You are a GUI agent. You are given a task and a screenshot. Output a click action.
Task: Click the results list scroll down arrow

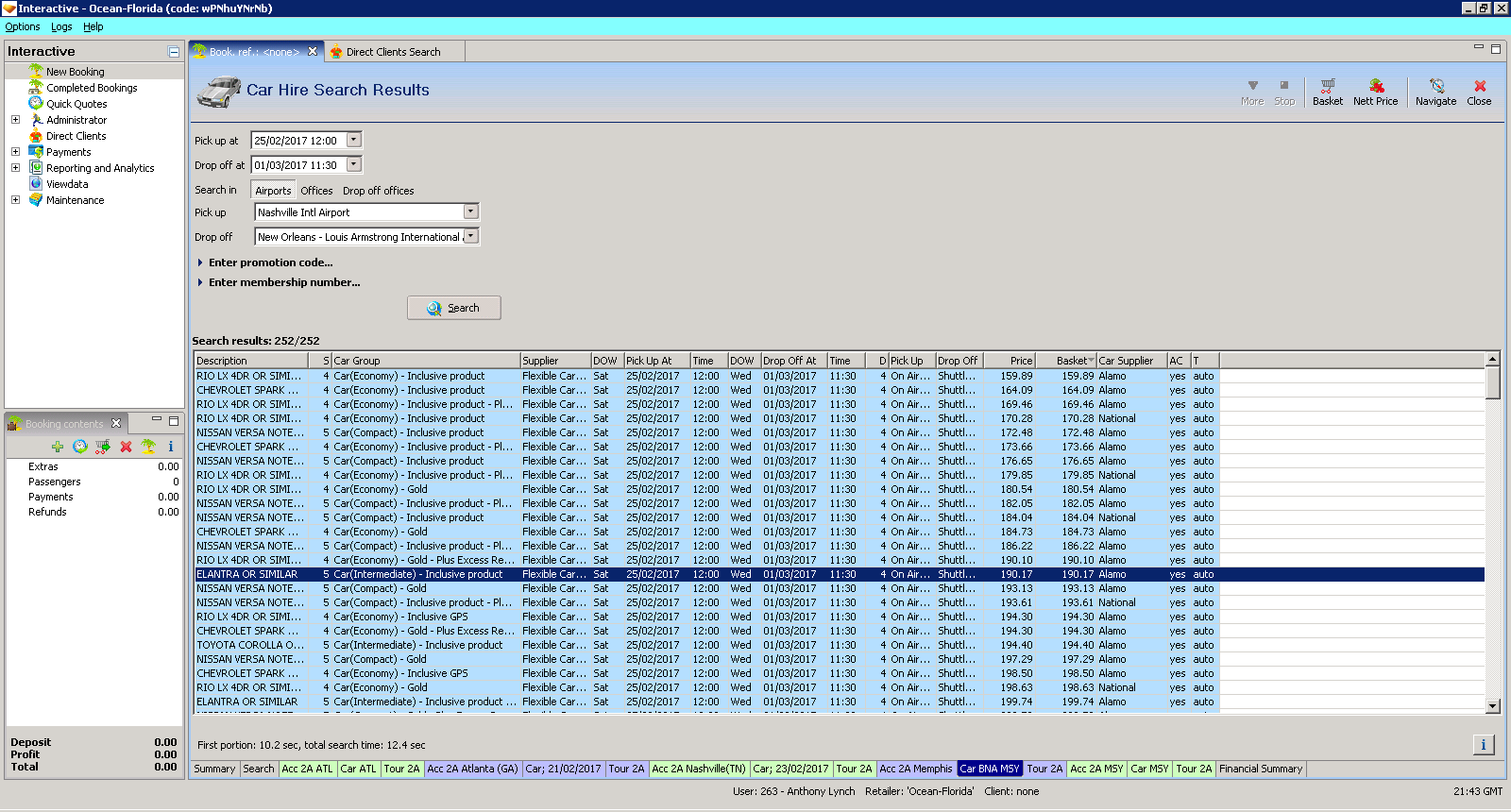[x=1493, y=705]
